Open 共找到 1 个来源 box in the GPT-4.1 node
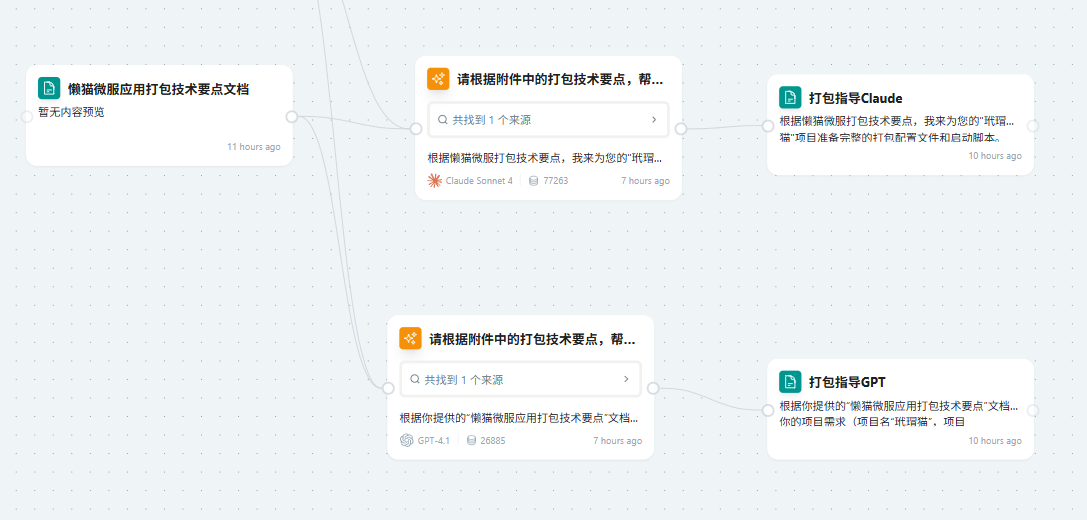The height and width of the screenshot is (520, 1087). 521,379
